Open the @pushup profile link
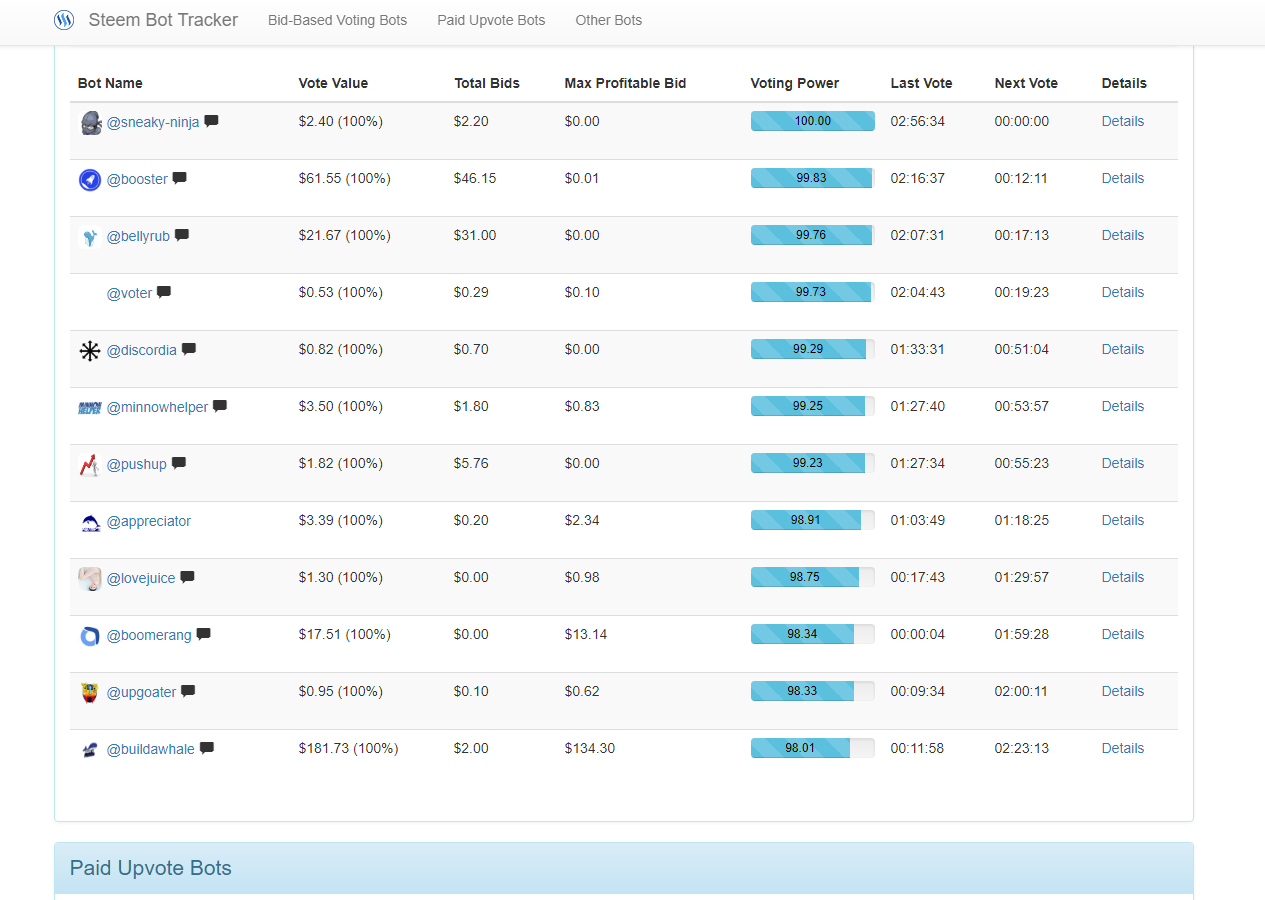Image resolution: width=1265 pixels, height=900 pixels. pos(136,464)
